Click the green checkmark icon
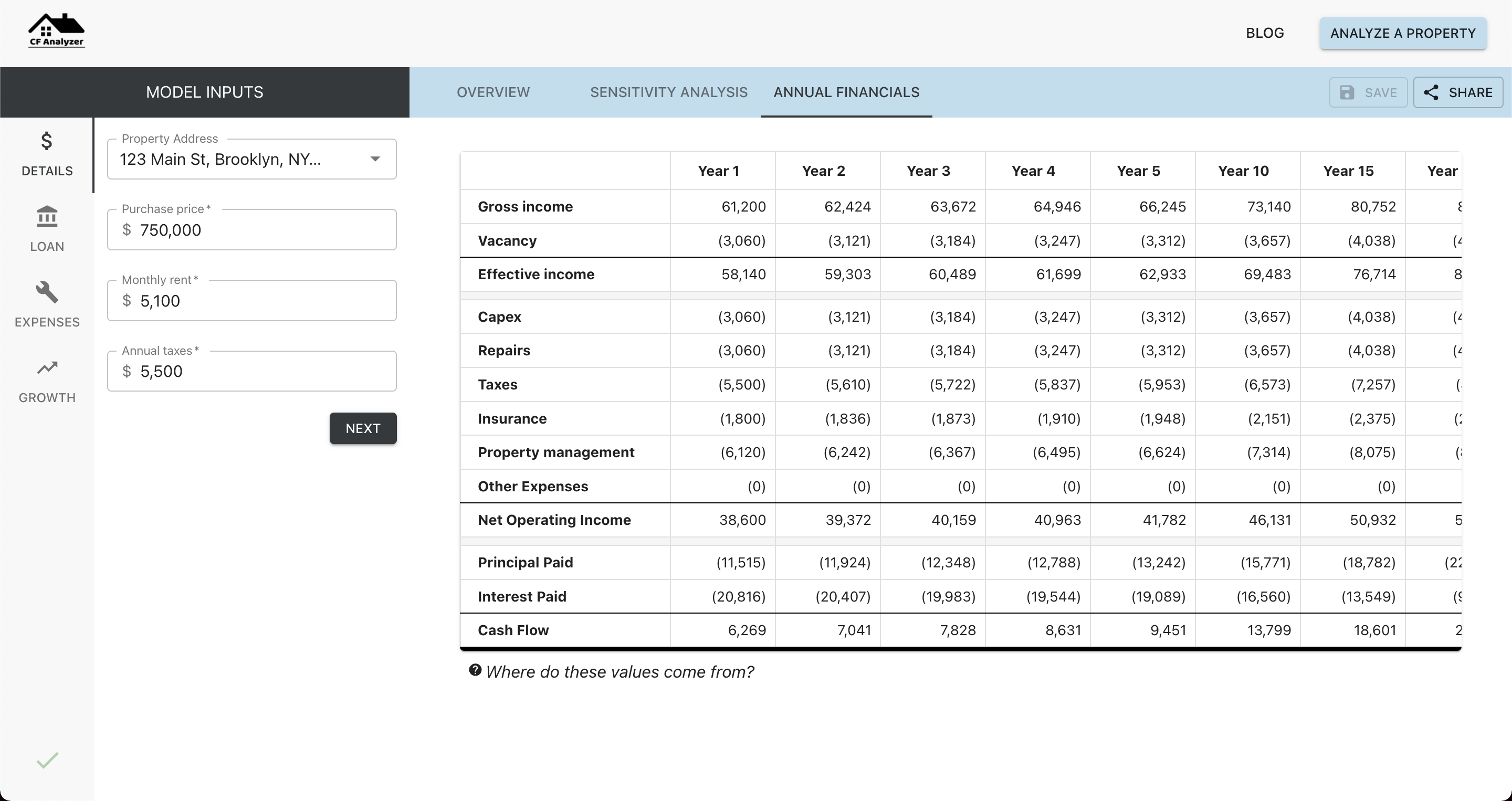This screenshot has width=1512, height=801. click(47, 760)
